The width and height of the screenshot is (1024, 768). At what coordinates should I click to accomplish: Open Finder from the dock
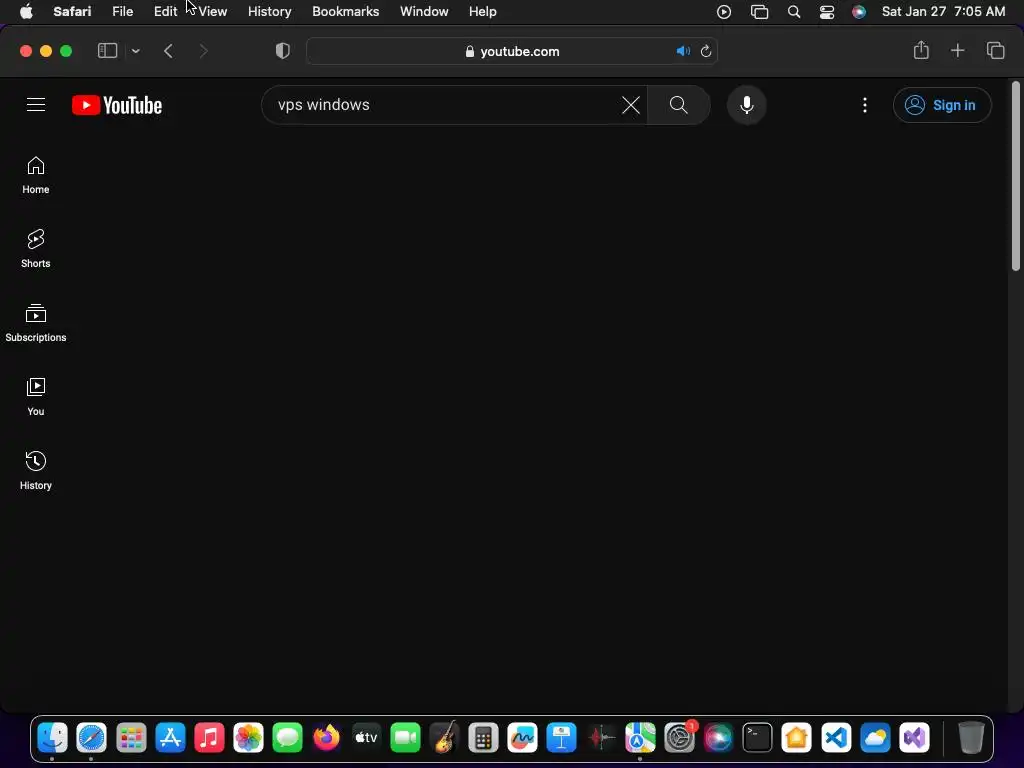click(52, 738)
